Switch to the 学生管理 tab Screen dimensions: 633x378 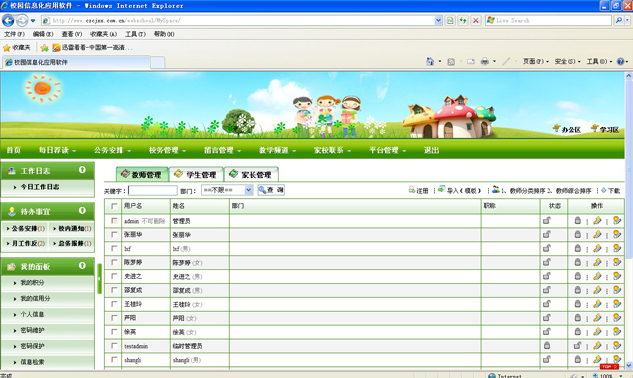coord(197,174)
